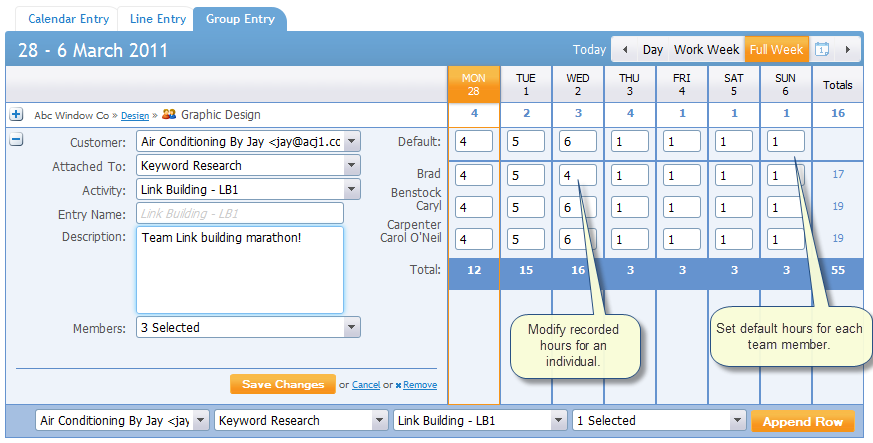Click the Cancel link

366,385
